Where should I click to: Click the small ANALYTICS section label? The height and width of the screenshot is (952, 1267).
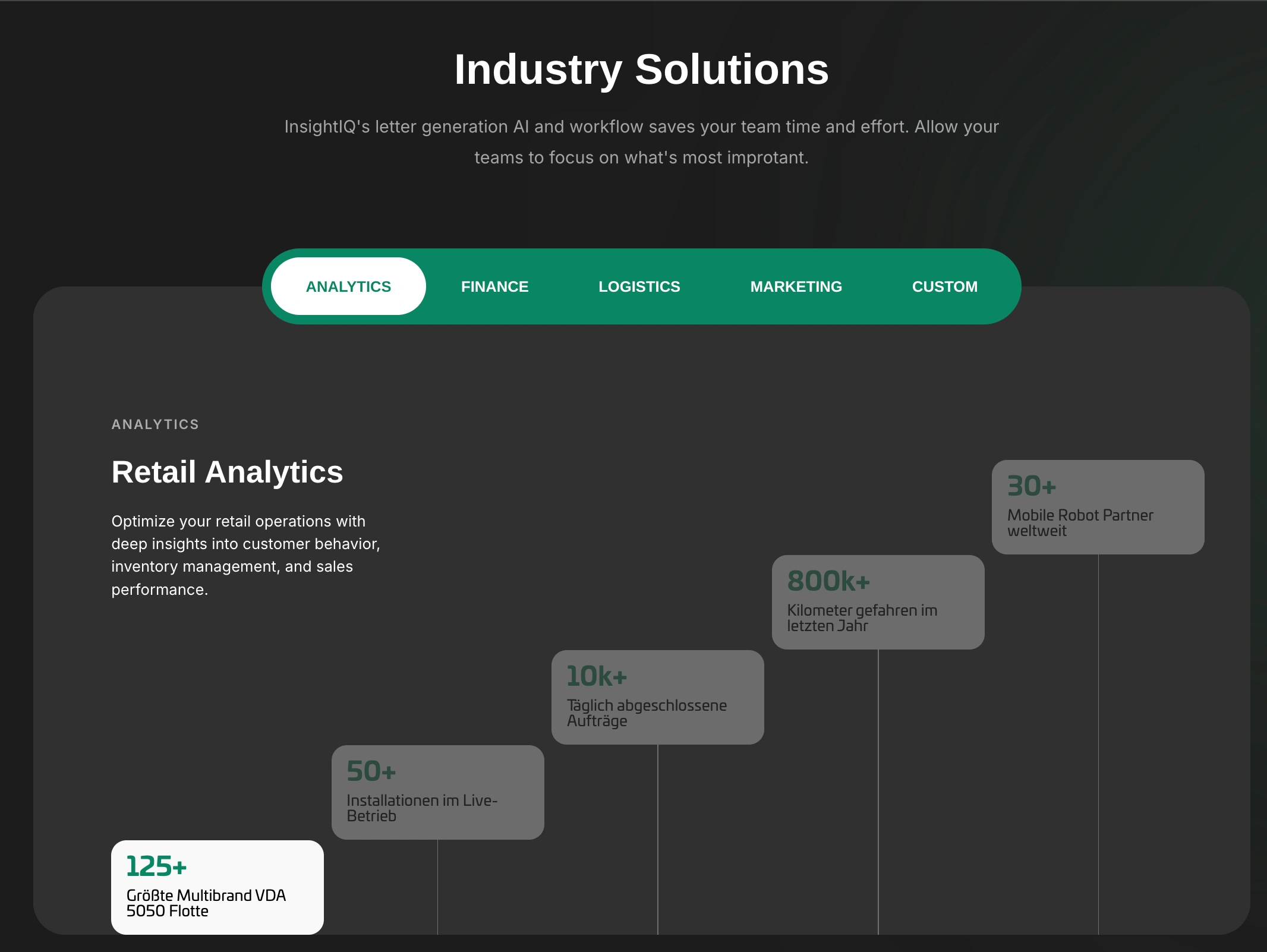click(155, 424)
